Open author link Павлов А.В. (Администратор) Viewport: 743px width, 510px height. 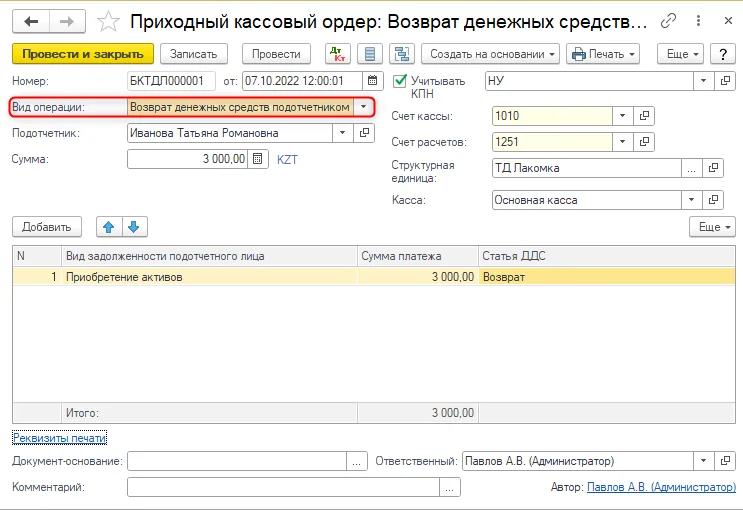661,487
